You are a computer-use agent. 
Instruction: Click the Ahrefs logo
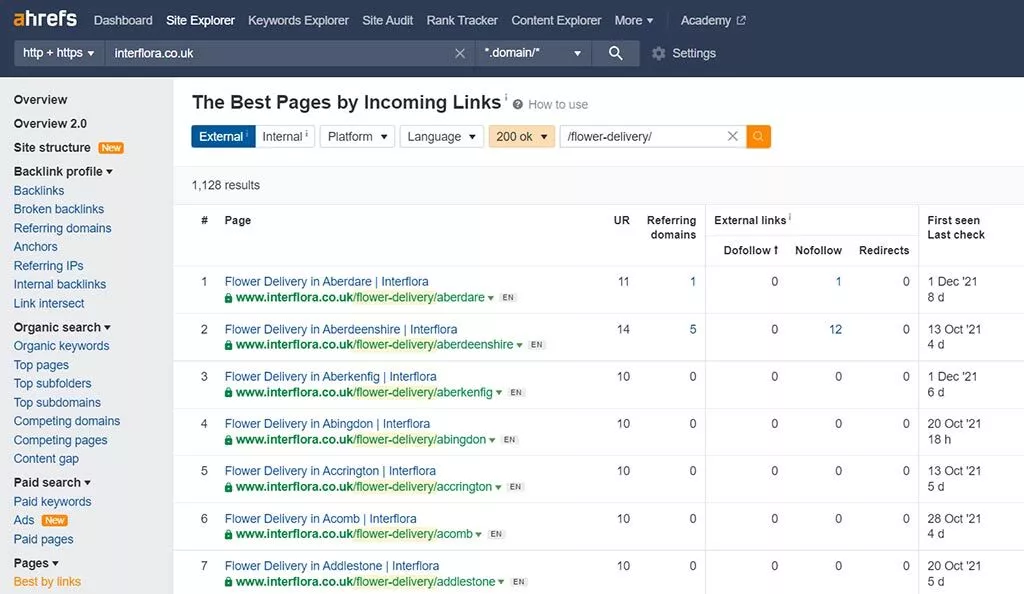(x=45, y=20)
